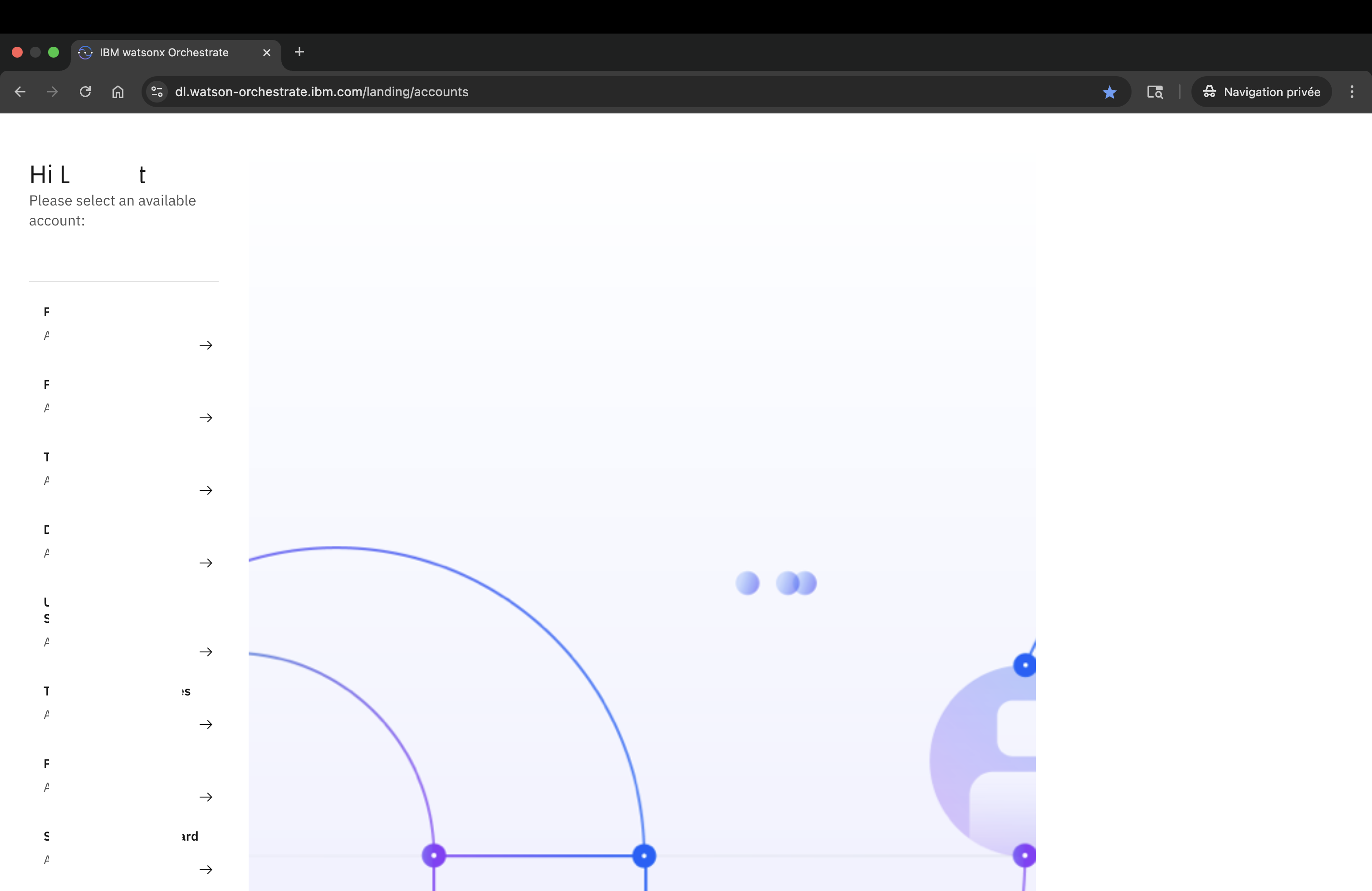The width and height of the screenshot is (1372, 891).
Task: Select arrow for account ending in 'ard'
Action: [206, 870]
